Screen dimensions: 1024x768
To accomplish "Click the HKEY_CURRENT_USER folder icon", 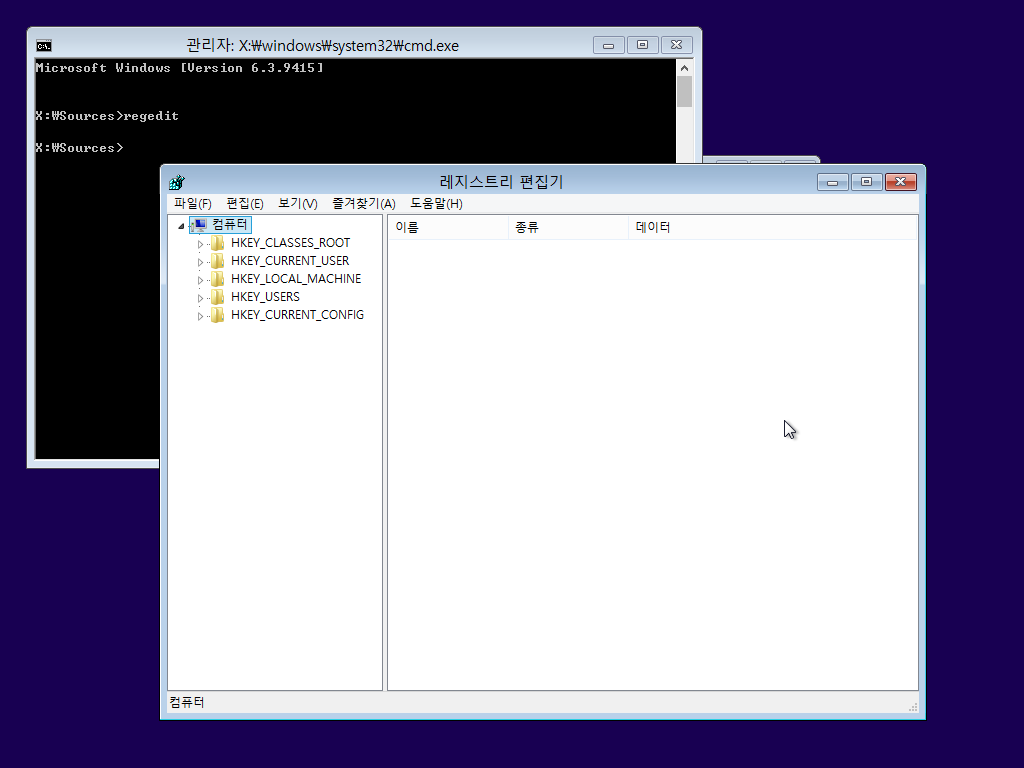I will [217, 261].
